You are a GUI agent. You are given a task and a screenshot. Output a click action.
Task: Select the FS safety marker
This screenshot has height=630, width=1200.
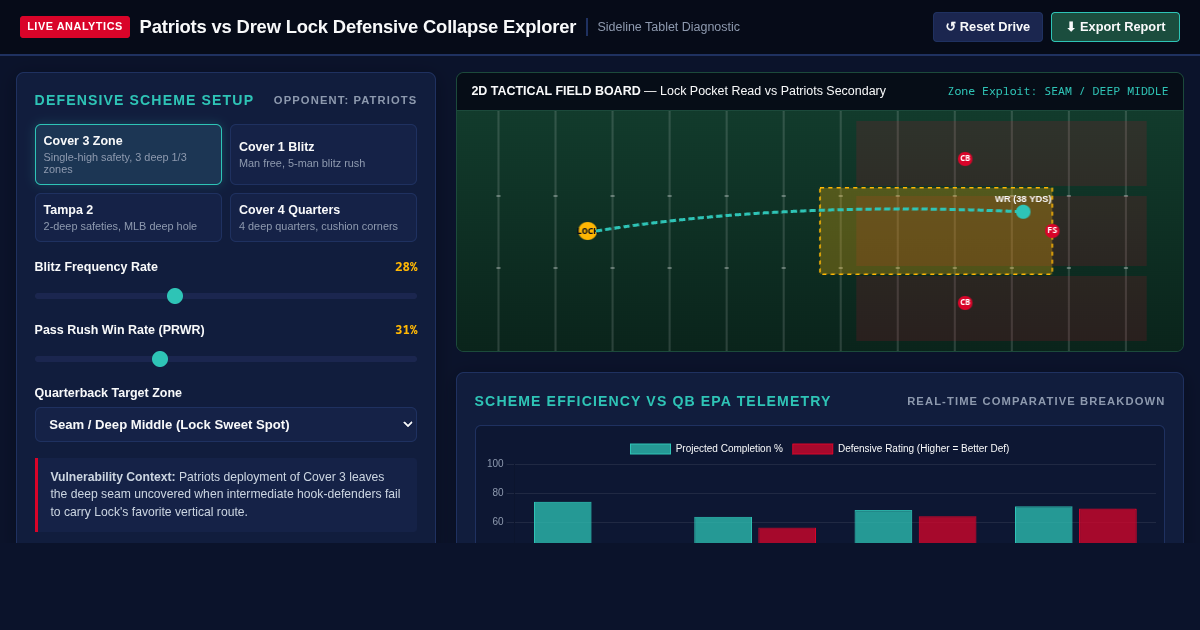tap(1052, 230)
